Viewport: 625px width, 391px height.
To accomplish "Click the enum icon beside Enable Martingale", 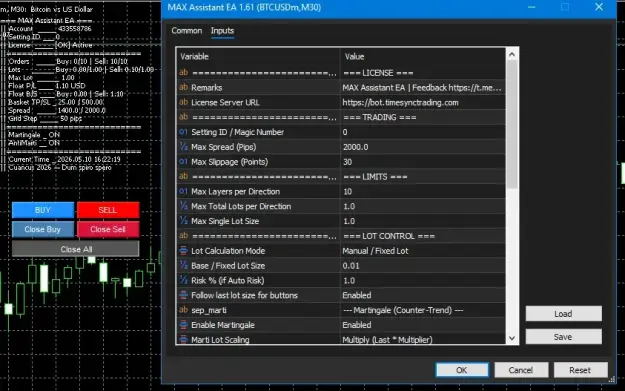I will tap(183, 325).
